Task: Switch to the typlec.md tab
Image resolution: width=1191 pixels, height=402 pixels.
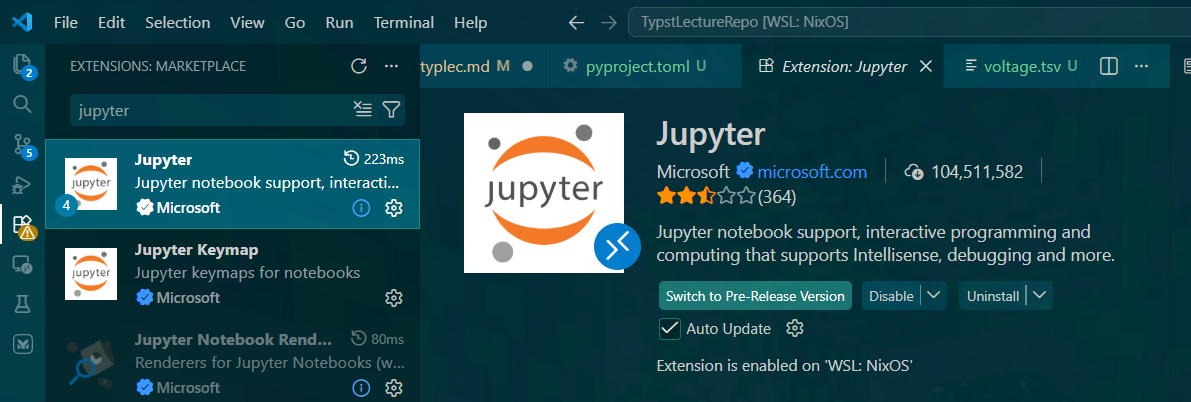Action: tap(482, 66)
